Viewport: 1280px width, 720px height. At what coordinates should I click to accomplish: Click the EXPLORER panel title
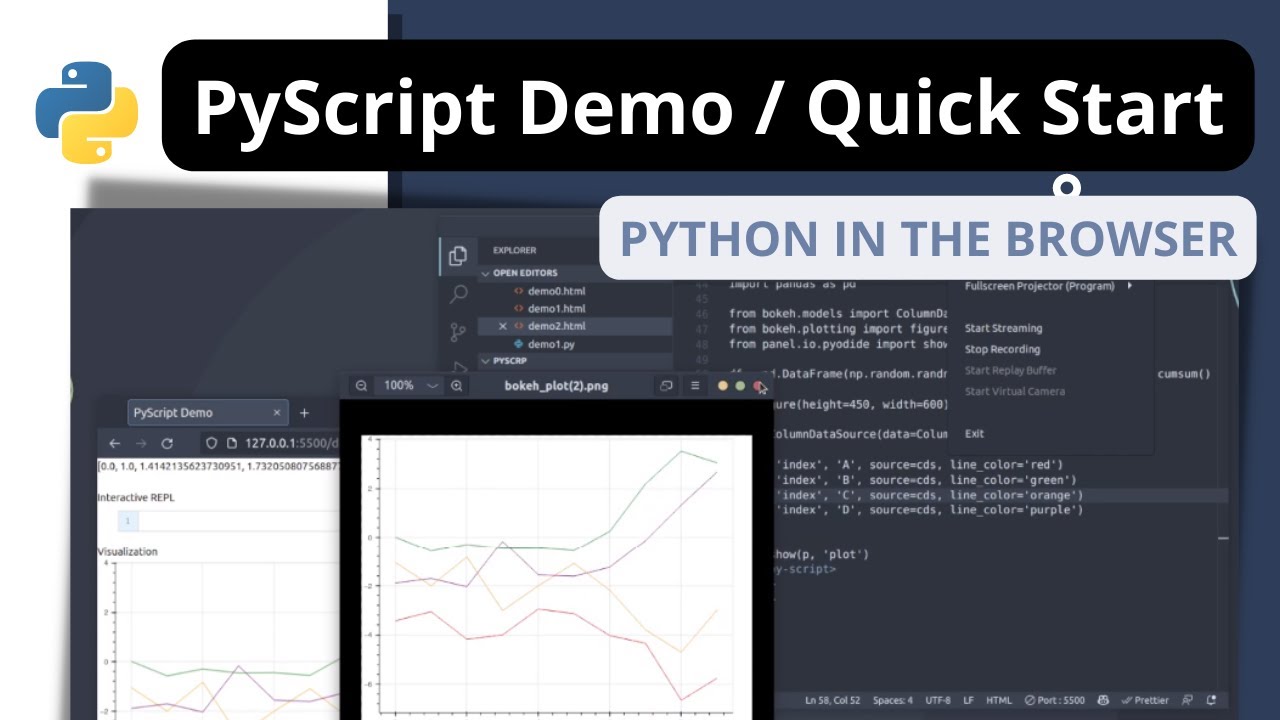[514, 250]
